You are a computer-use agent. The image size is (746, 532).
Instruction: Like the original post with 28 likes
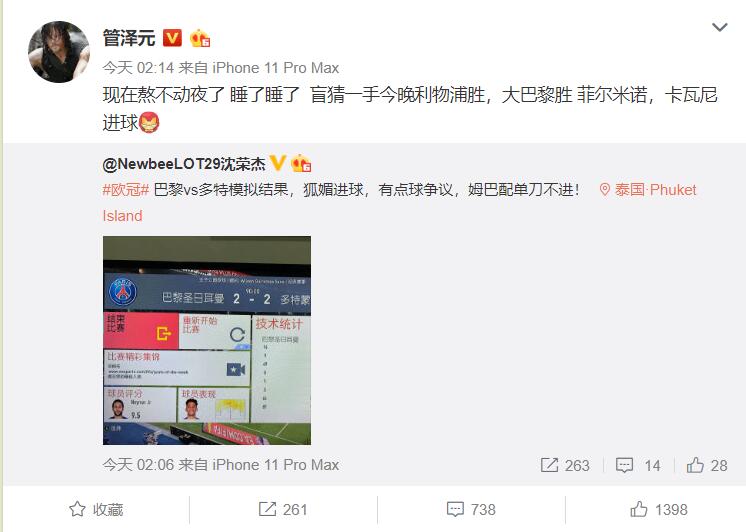tap(707, 465)
